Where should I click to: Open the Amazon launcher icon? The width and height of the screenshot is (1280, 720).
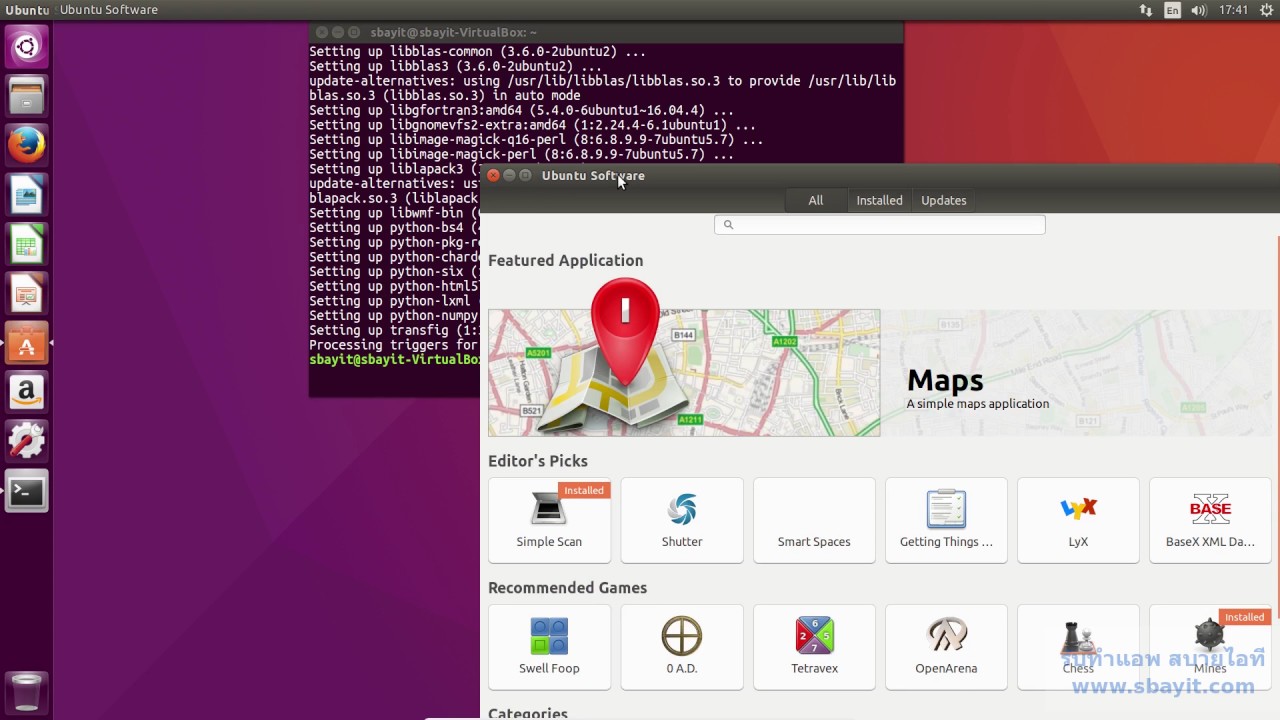pos(26,393)
